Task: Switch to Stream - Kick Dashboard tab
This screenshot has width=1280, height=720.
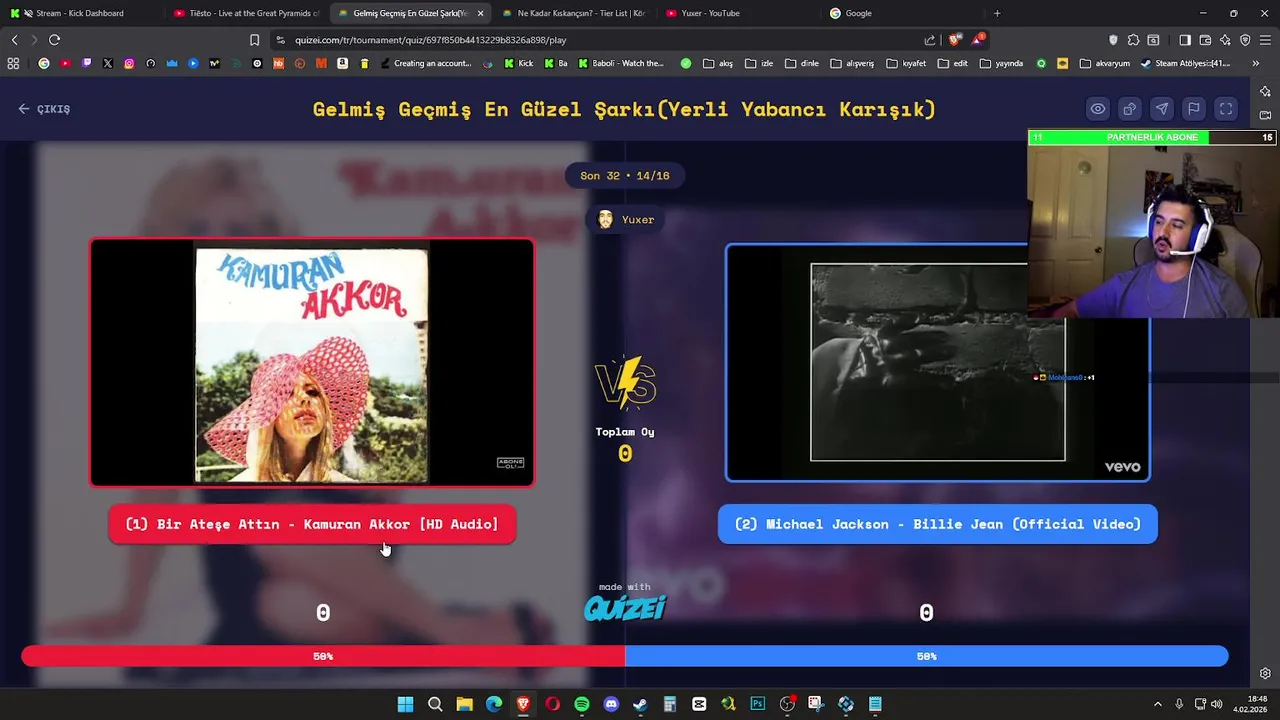Action: tap(80, 13)
